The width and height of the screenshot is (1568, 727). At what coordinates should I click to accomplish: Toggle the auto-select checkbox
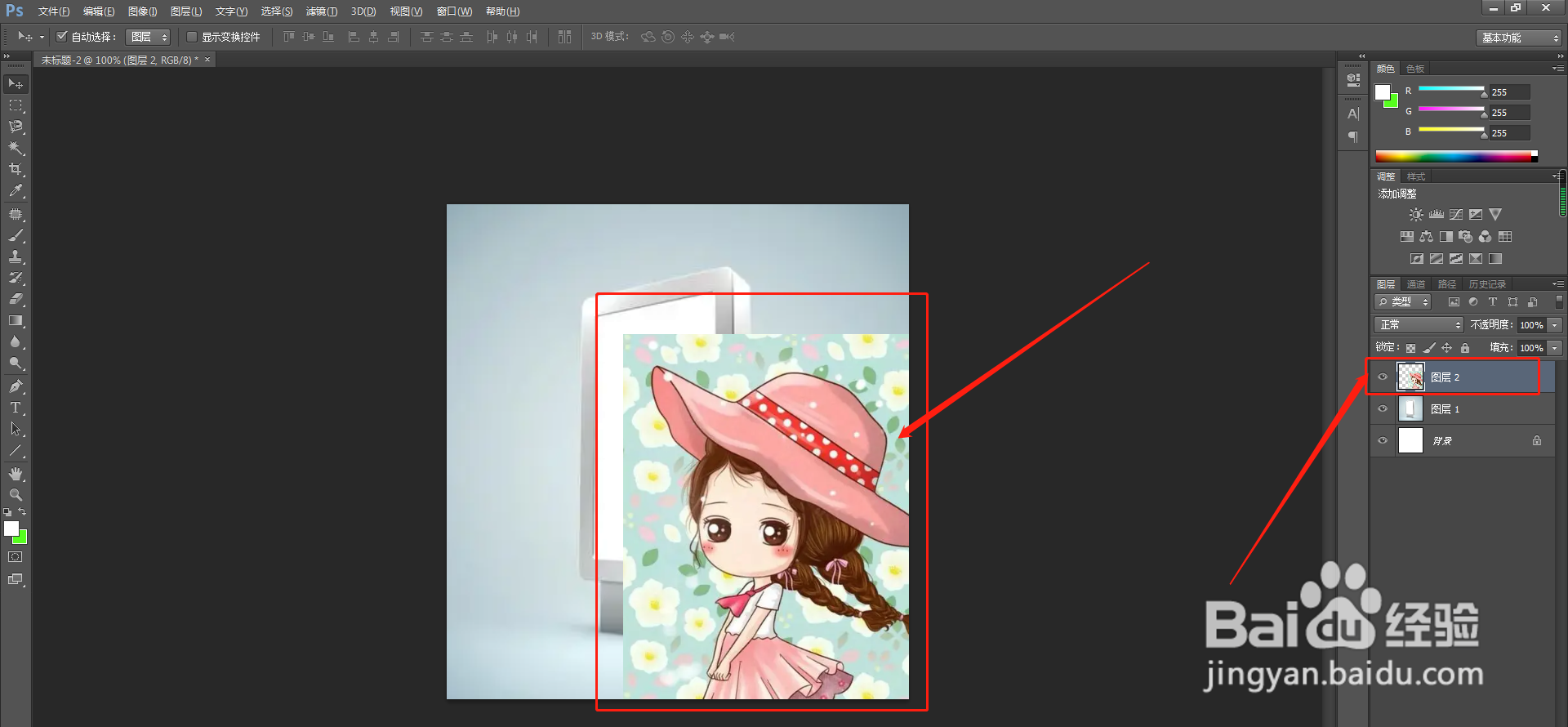[61, 37]
